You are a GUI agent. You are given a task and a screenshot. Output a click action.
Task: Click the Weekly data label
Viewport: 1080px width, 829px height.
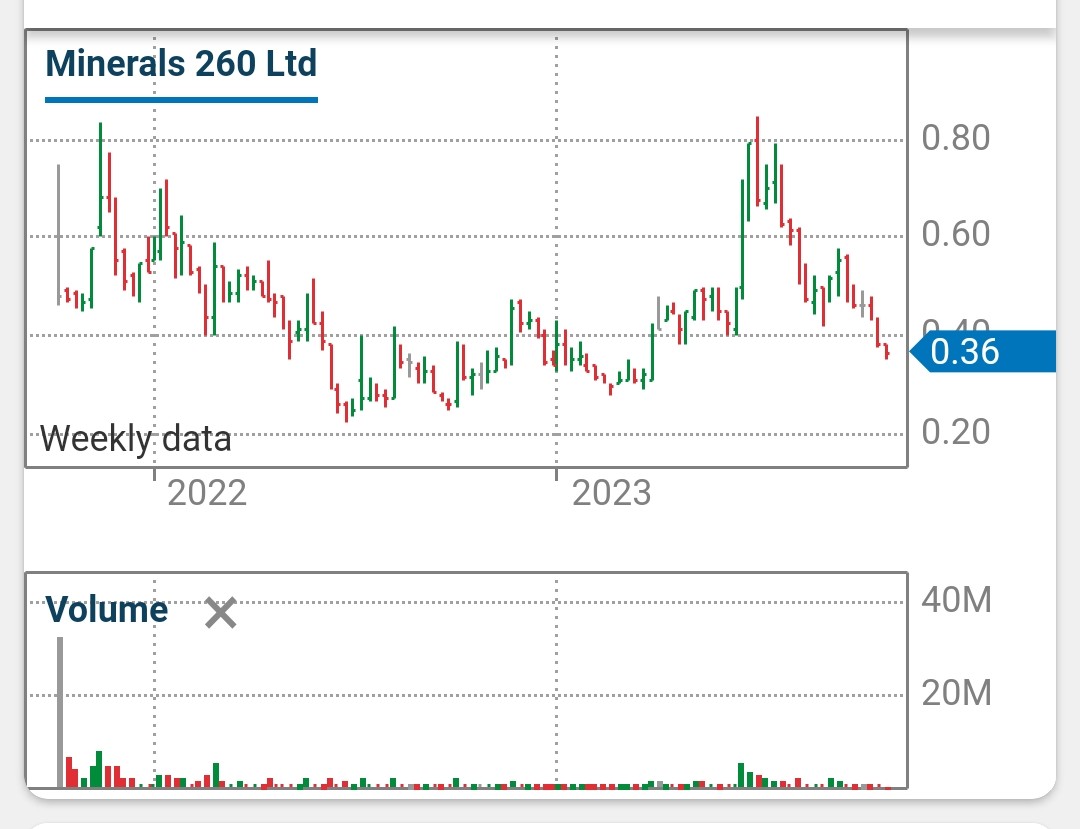tap(136, 439)
